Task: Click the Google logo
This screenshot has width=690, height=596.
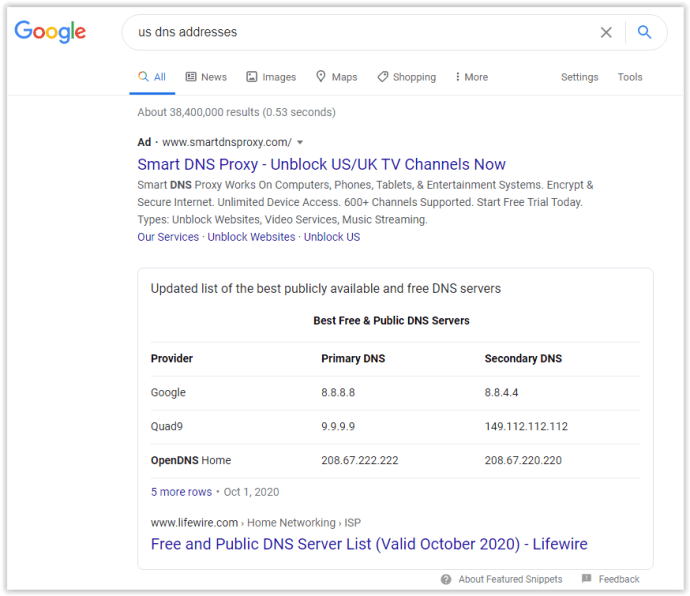Action: point(50,32)
